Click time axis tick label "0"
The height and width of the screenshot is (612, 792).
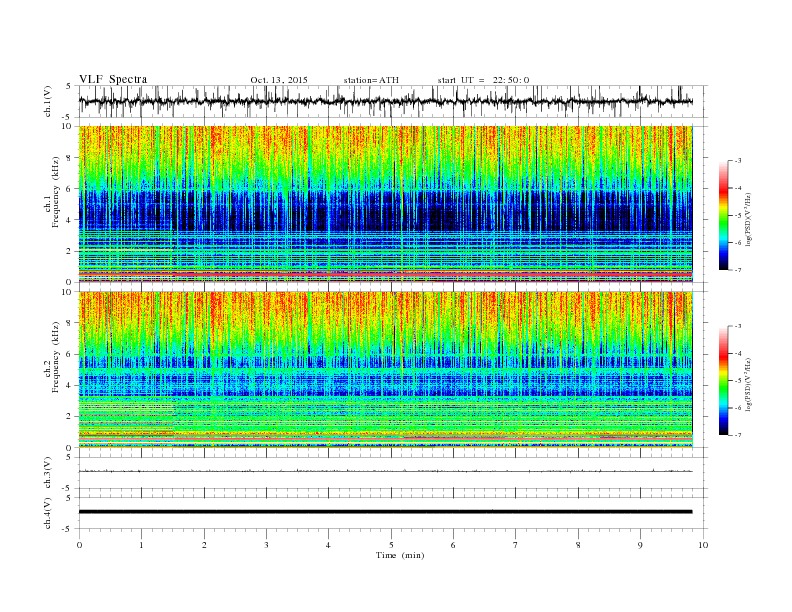pos(79,545)
